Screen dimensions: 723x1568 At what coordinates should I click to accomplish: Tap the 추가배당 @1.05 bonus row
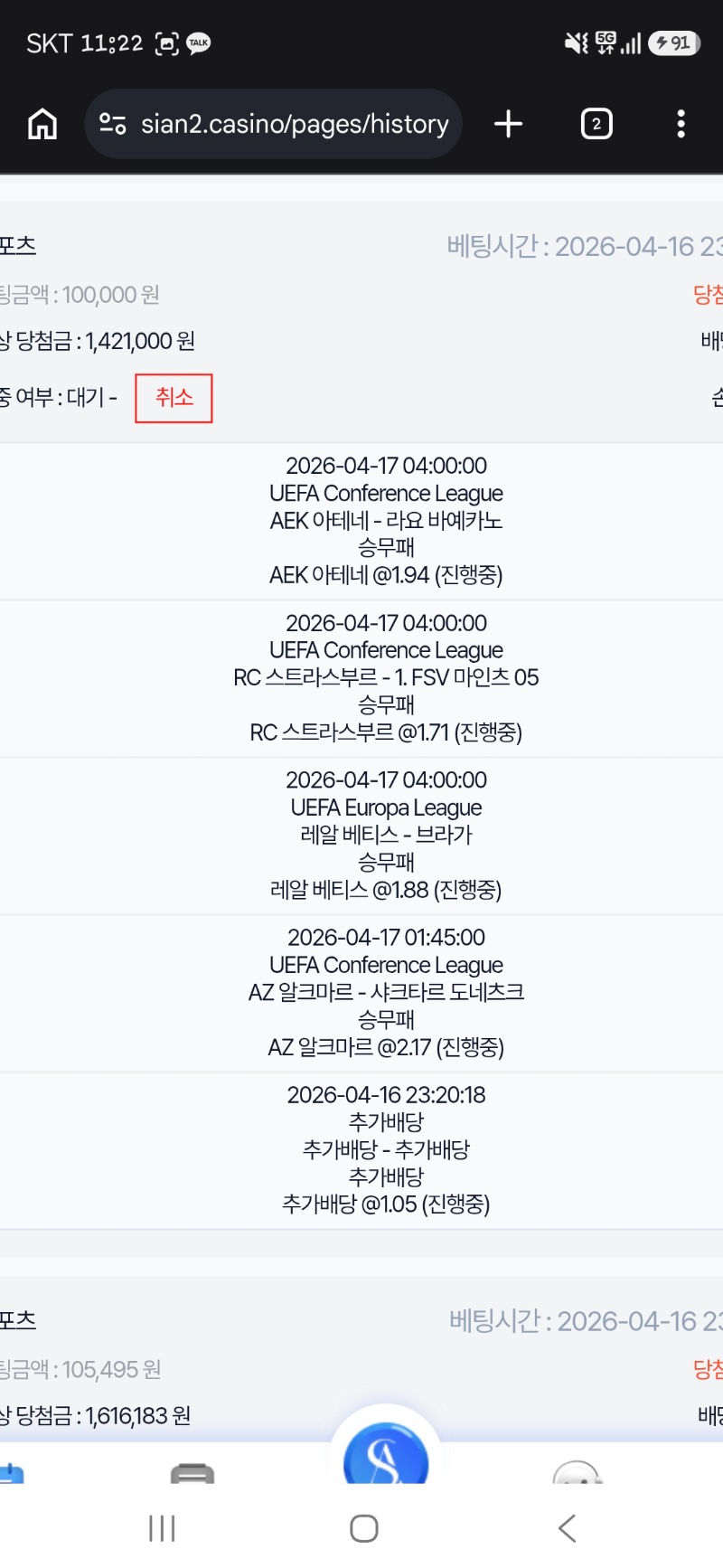point(386,1149)
